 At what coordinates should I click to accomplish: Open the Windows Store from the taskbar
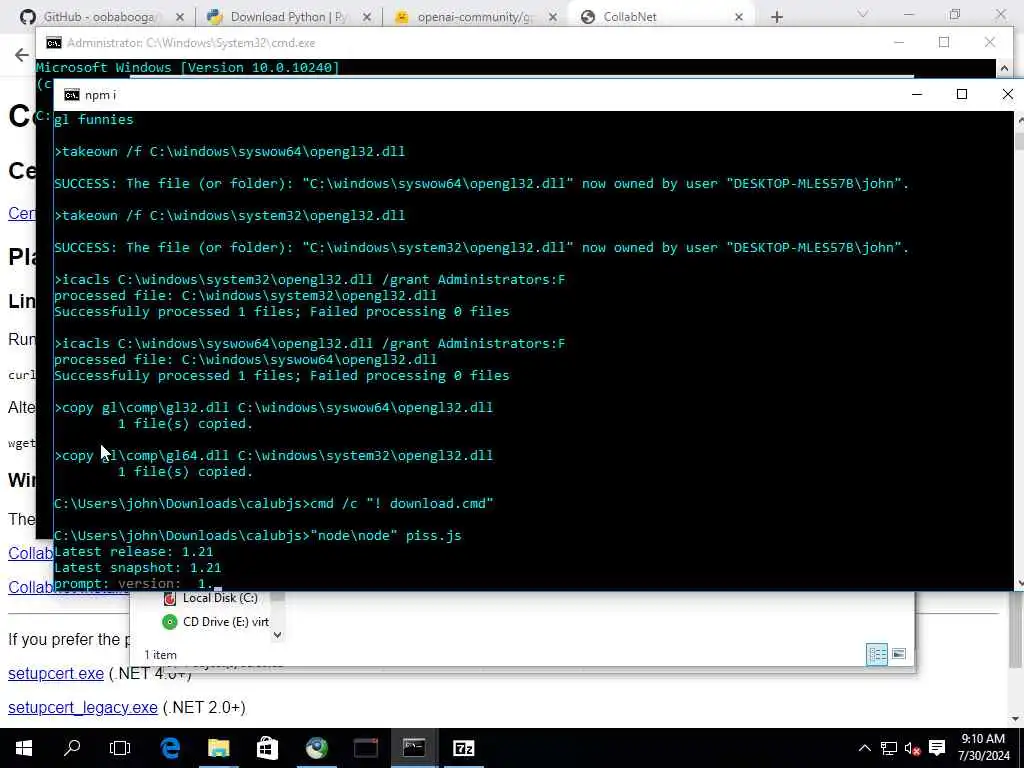click(x=267, y=748)
